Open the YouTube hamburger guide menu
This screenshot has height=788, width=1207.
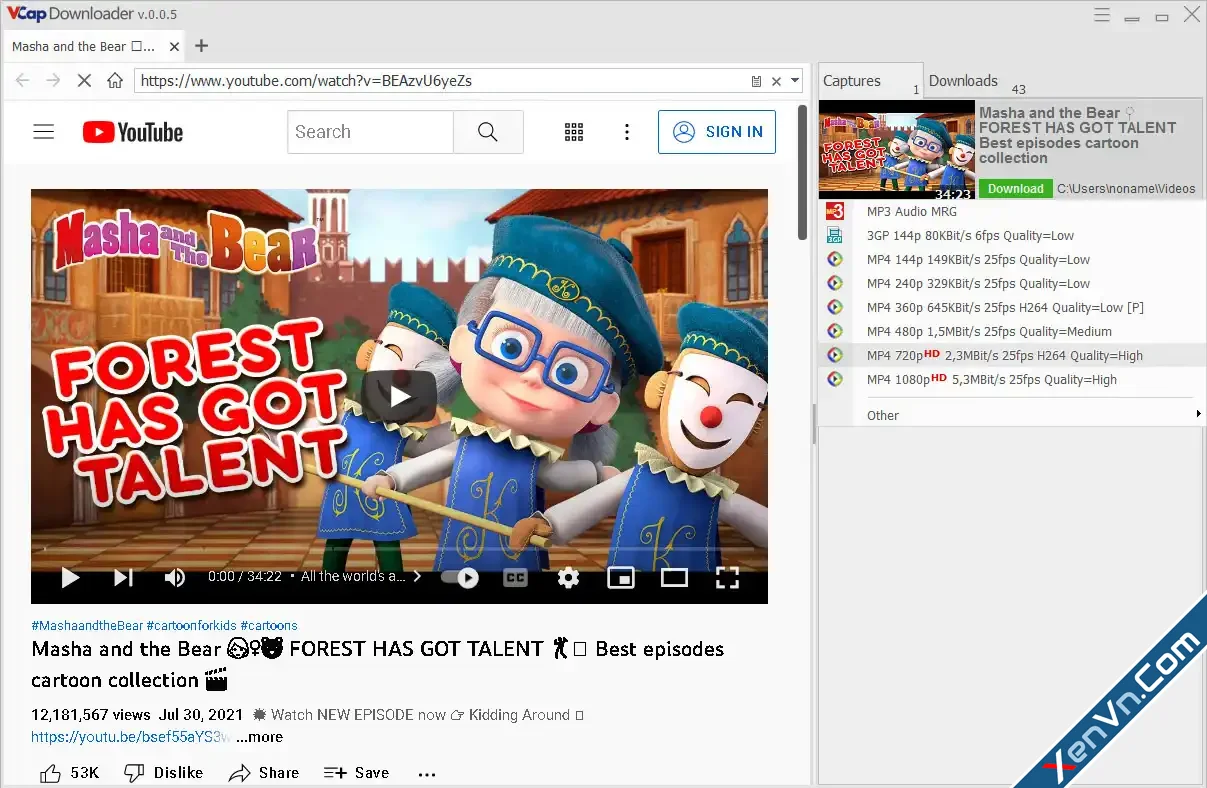(x=43, y=132)
